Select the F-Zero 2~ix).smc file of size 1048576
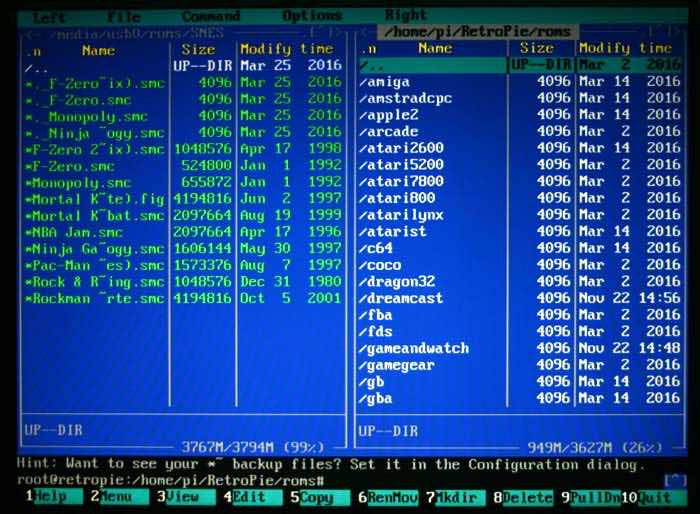Viewport: 700px width, 514px height. tap(183, 149)
